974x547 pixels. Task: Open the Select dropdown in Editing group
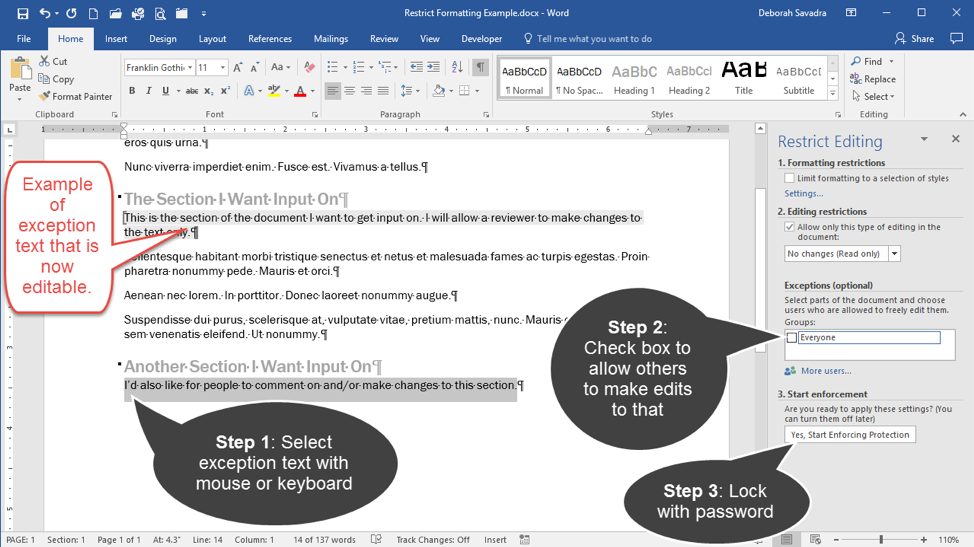(x=873, y=96)
